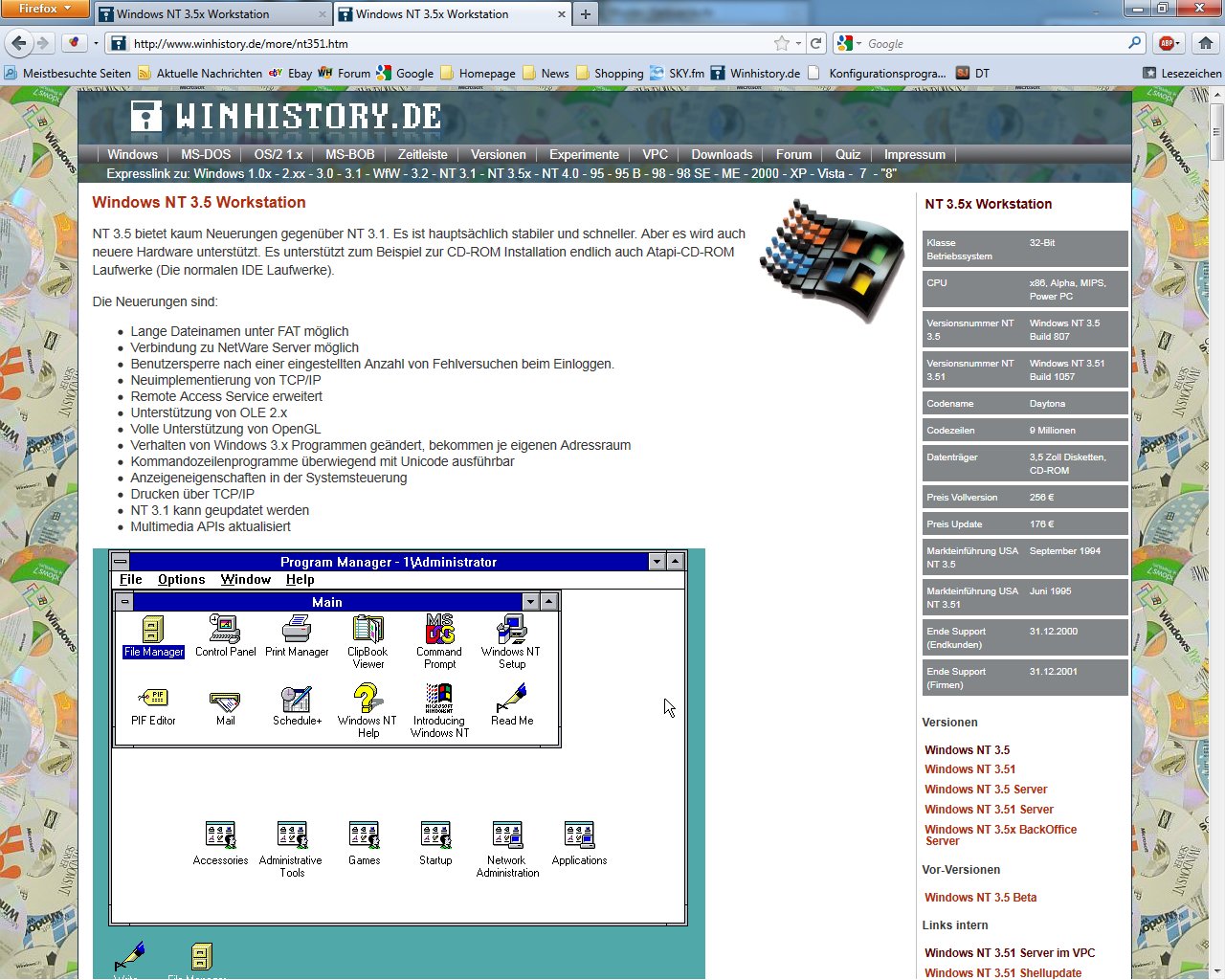
Task: Open the orange Firefox menu button
Action: (44, 9)
